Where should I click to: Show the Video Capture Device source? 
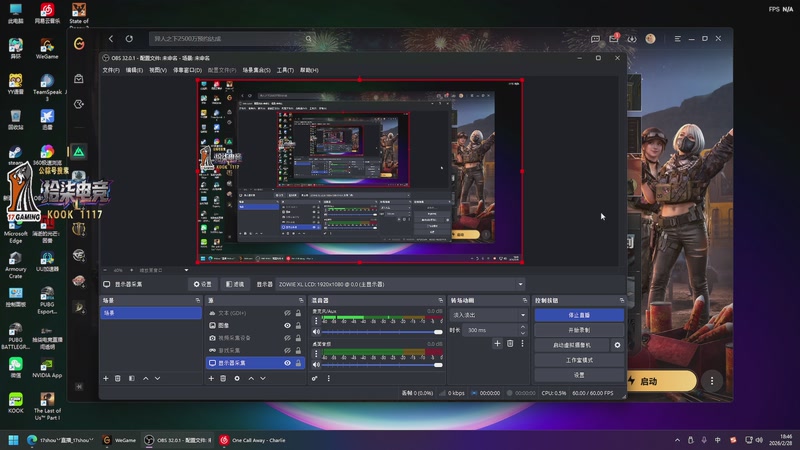(x=287, y=338)
